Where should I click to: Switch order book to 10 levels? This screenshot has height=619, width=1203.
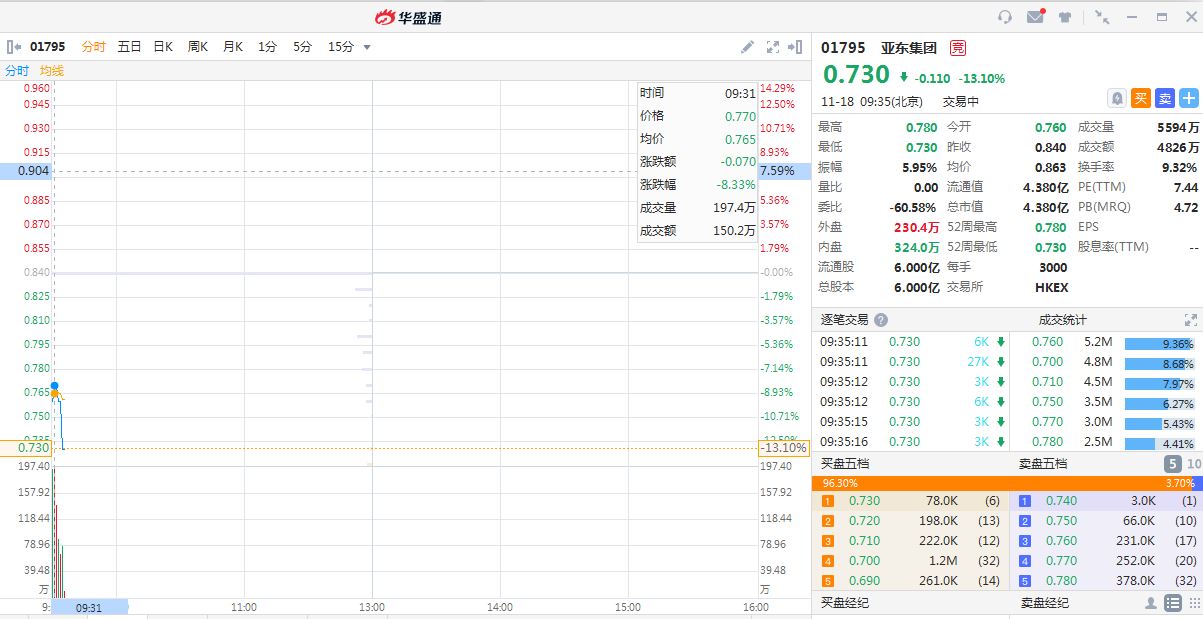click(1193, 464)
